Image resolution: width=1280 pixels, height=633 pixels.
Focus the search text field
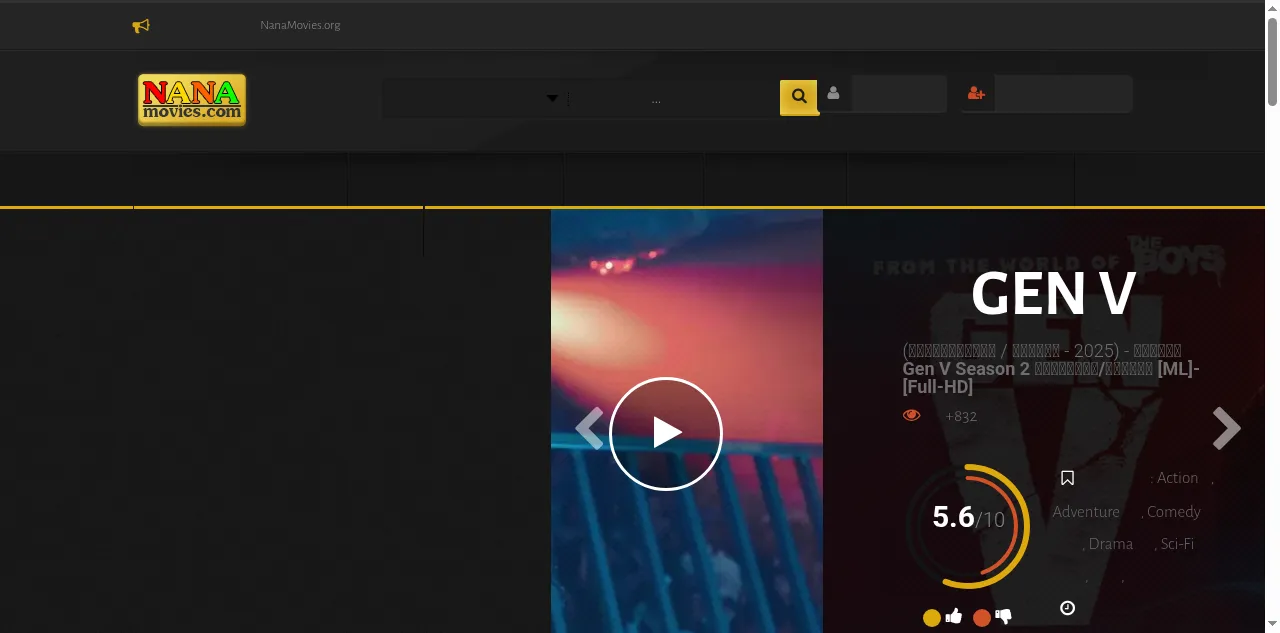(x=674, y=99)
